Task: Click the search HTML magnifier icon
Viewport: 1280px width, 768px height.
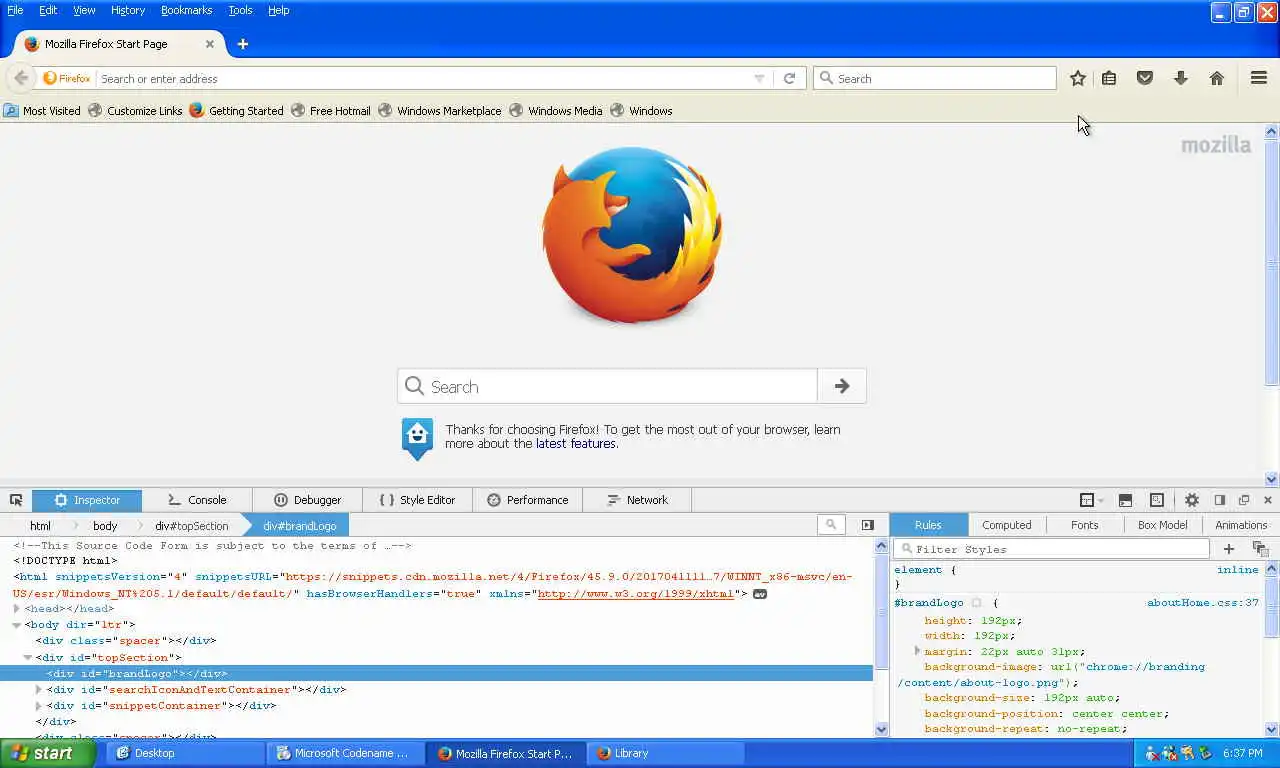Action: pyautogui.click(x=830, y=525)
